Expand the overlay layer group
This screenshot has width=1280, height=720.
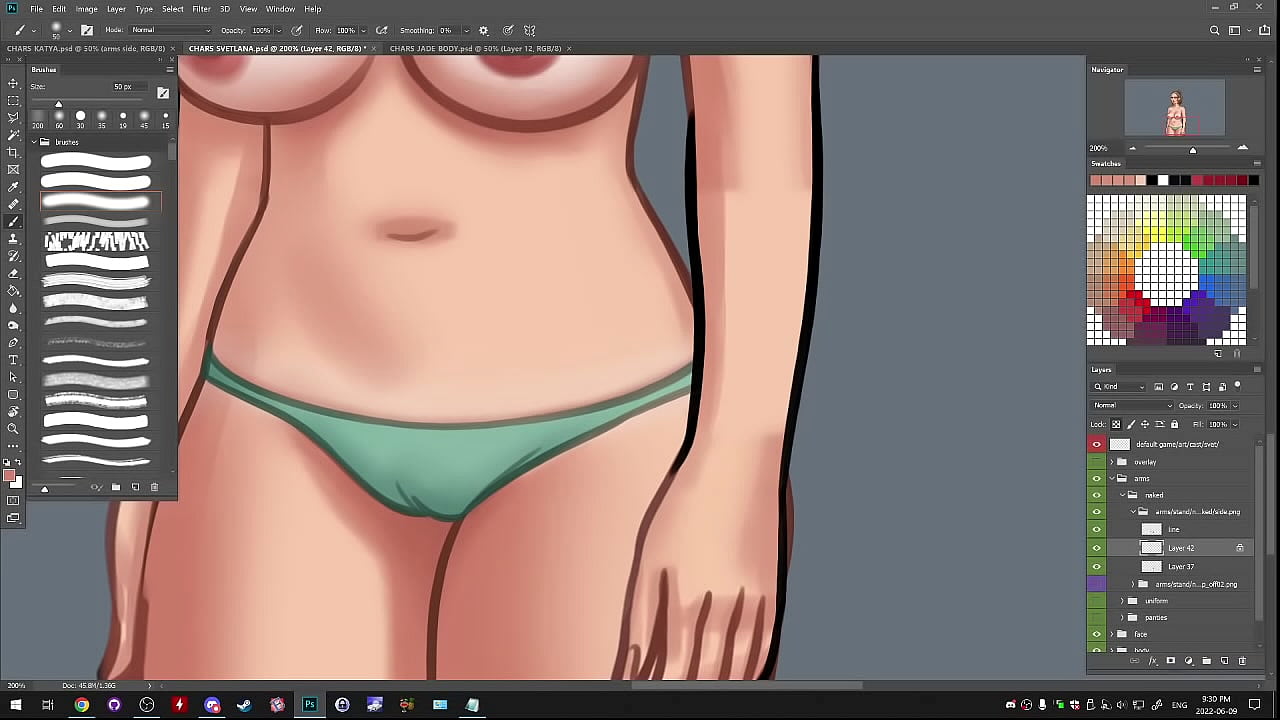tap(1112, 462)
